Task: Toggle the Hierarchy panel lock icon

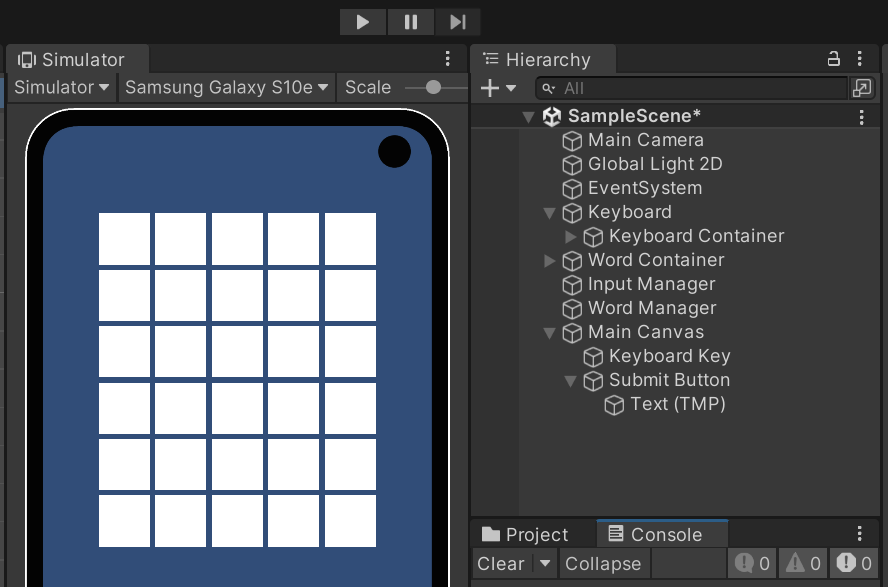Action: coord(834,59)
